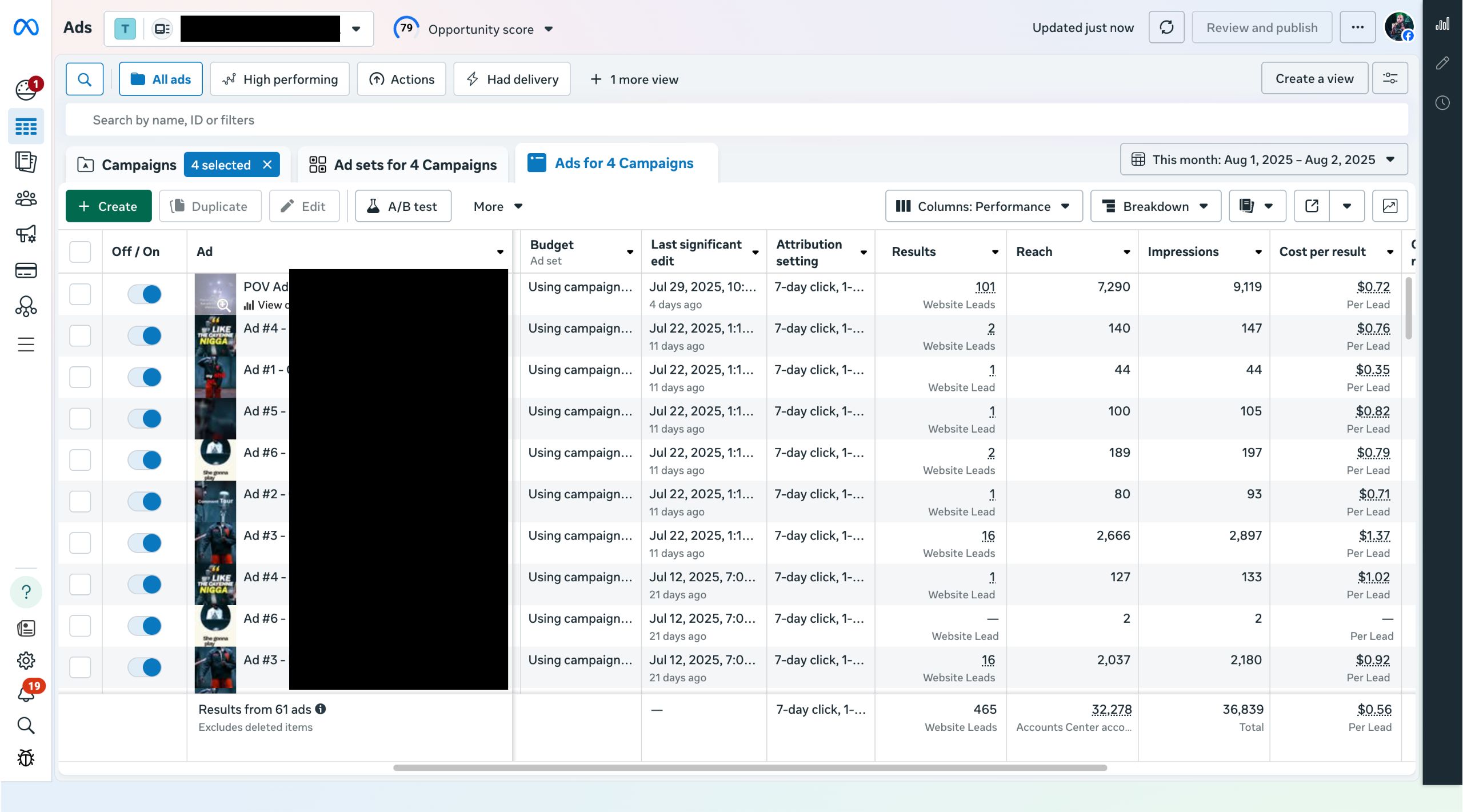The image size is (1463, 812).
Task: Check the Ad #2 row checkbox
Action: coord(80,501)
